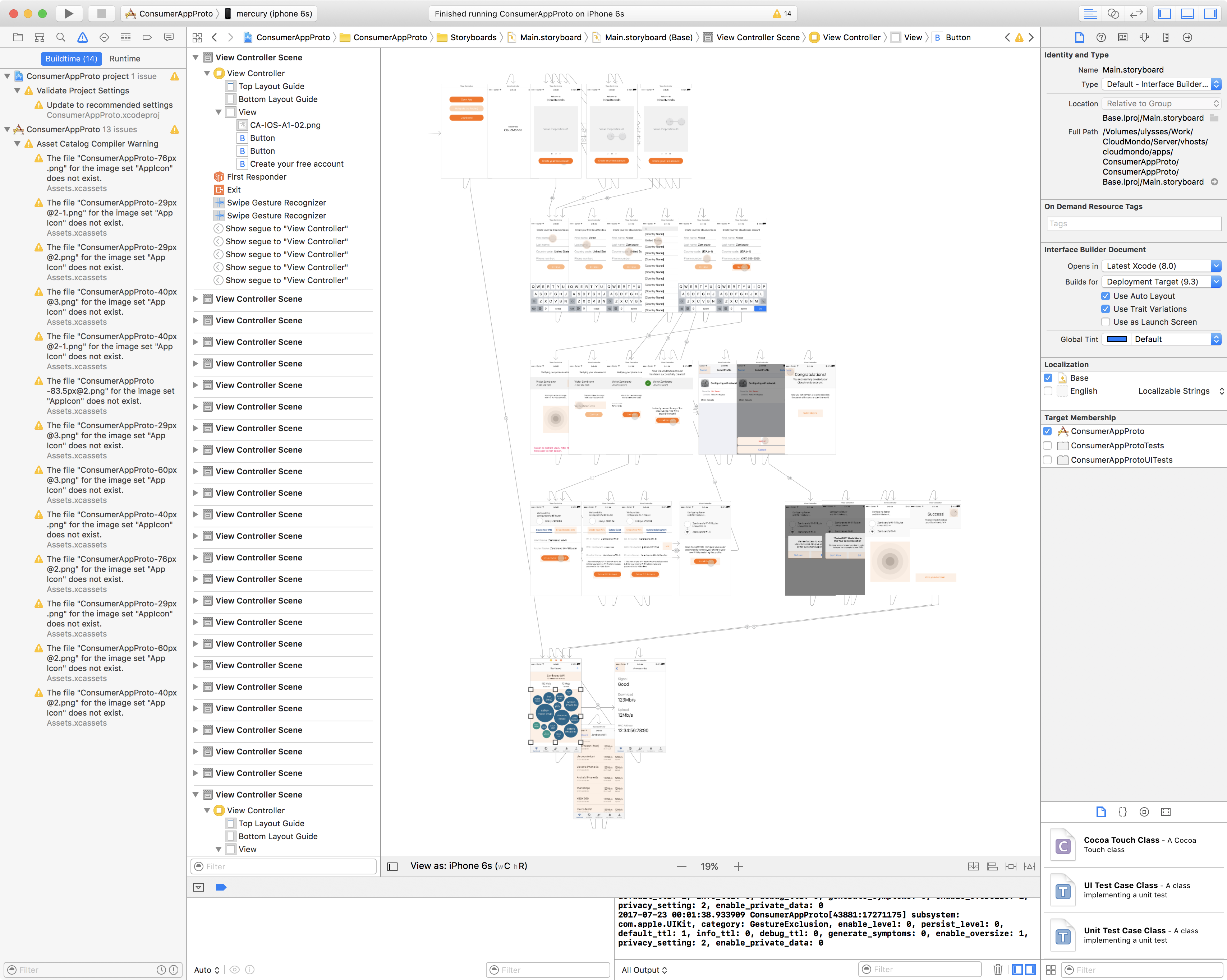Collapse Validate Project Settings group

pyautogui.click(x=18, y=91)
